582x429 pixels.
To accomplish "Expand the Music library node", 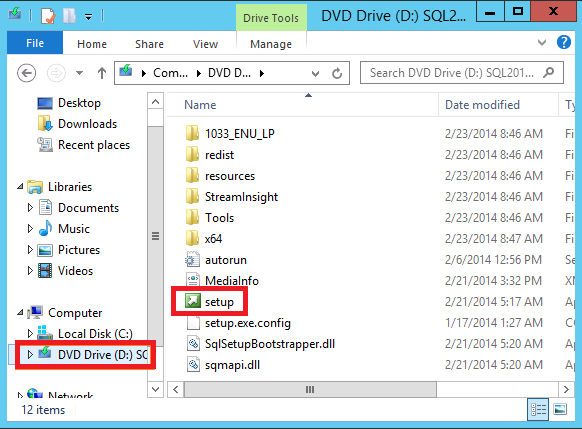I will point(30,229).
